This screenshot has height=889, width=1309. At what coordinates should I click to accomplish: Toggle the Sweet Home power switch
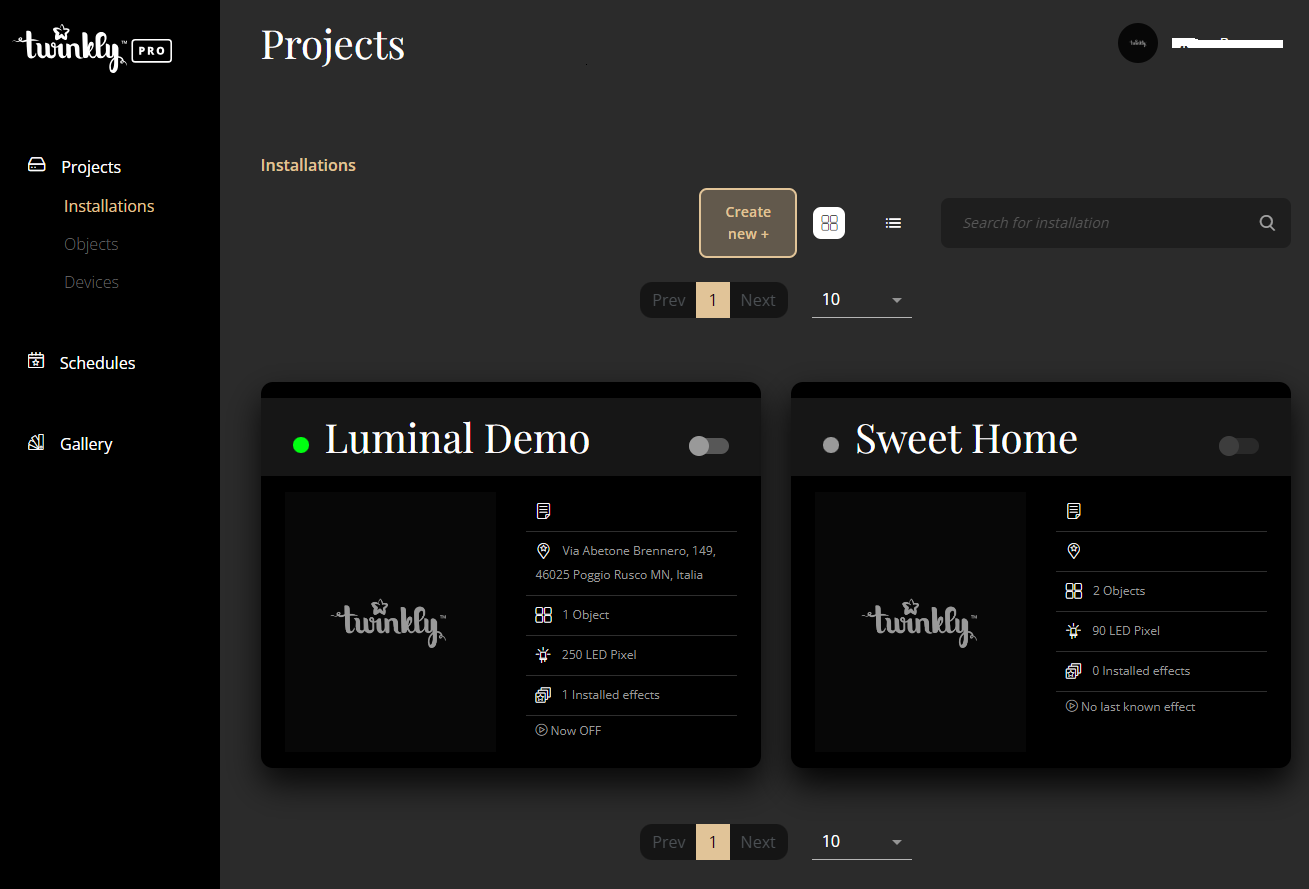coord(1239,446)
